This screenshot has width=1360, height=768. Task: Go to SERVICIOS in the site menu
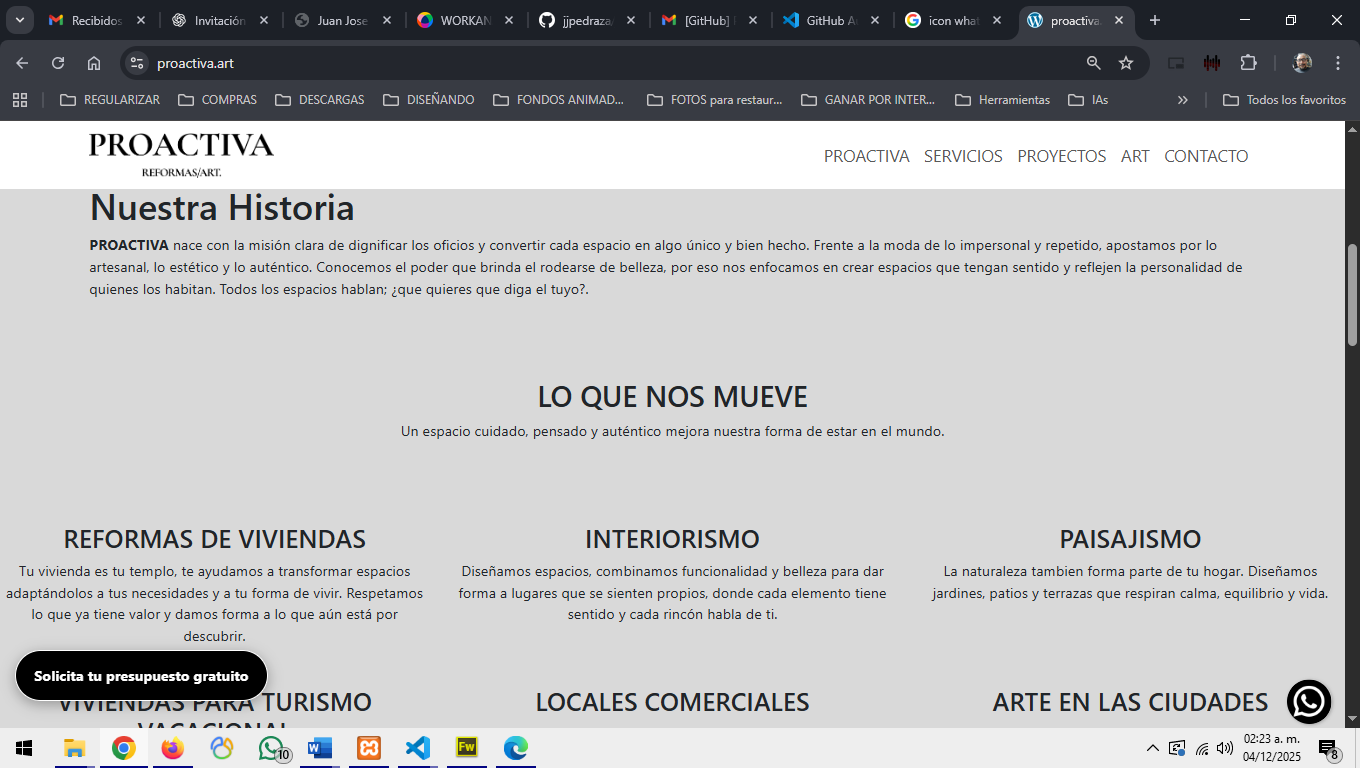point(963,156)
